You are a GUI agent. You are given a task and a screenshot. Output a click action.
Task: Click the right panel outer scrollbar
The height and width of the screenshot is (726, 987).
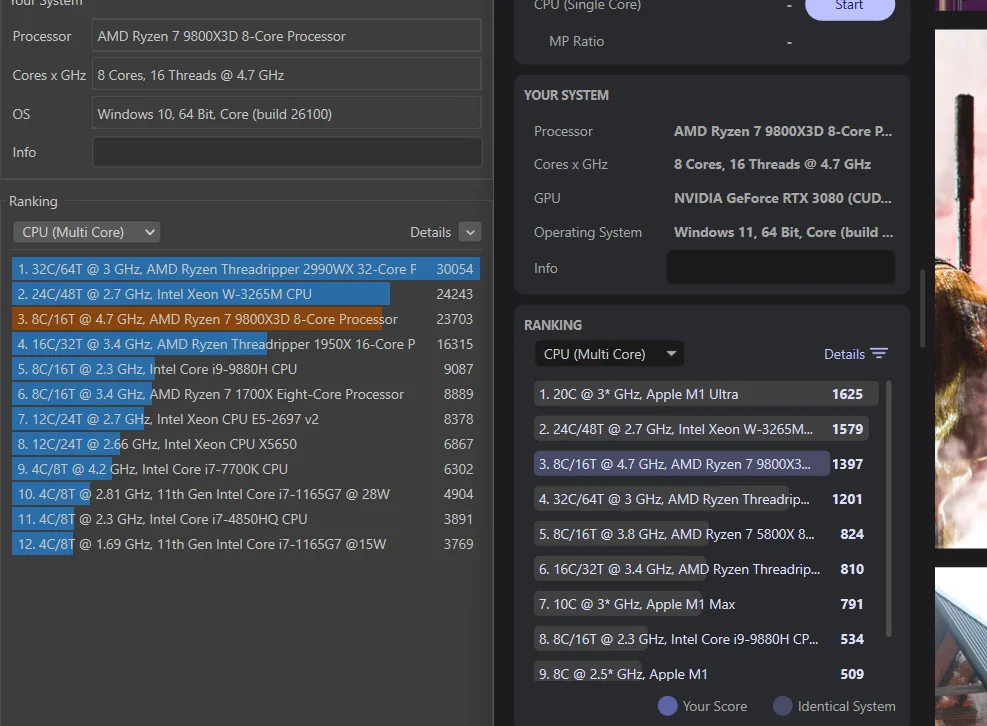click(x=923, y=309)
